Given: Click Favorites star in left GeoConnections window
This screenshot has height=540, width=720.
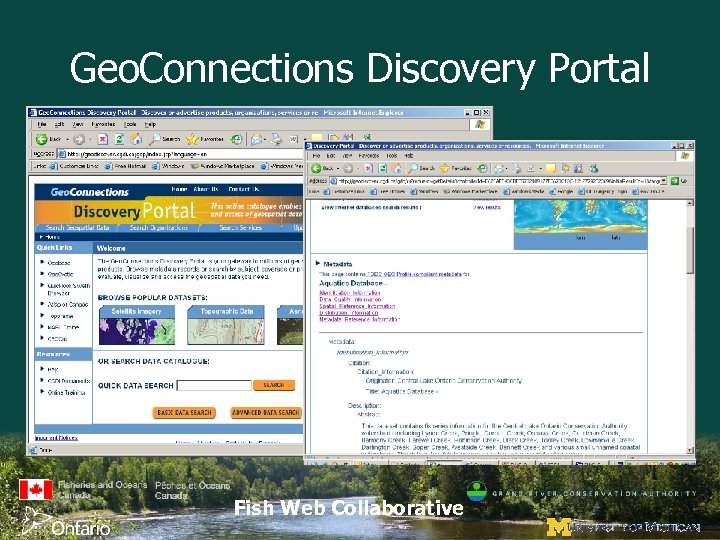Looking at the screenshot, I should click(192, 139).
